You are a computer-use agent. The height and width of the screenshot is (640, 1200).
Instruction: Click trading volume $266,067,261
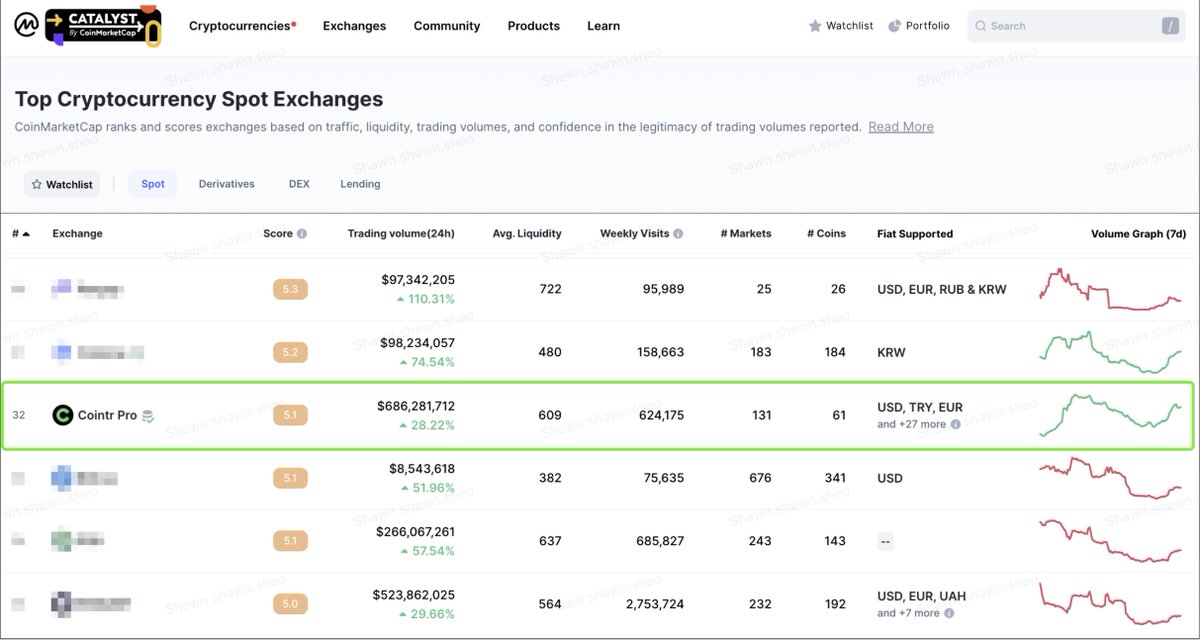click(416, 532)
